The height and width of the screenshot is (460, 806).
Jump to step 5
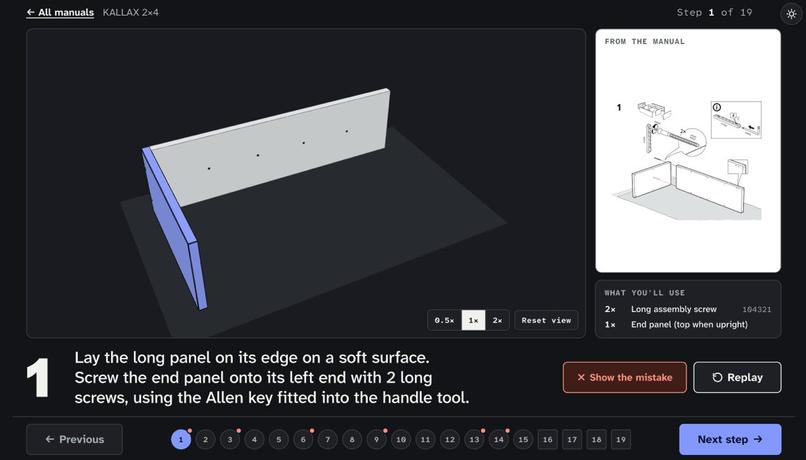(x=279, y=439)
